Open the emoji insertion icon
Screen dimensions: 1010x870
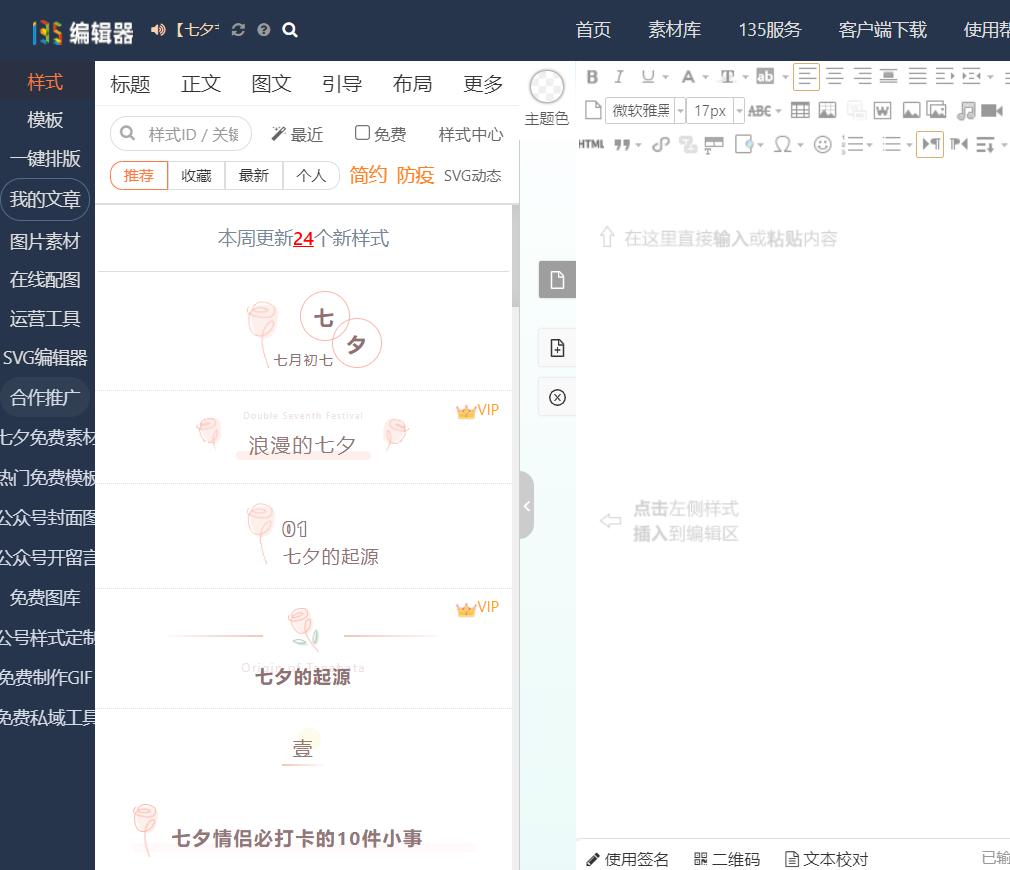pos(822,144)
